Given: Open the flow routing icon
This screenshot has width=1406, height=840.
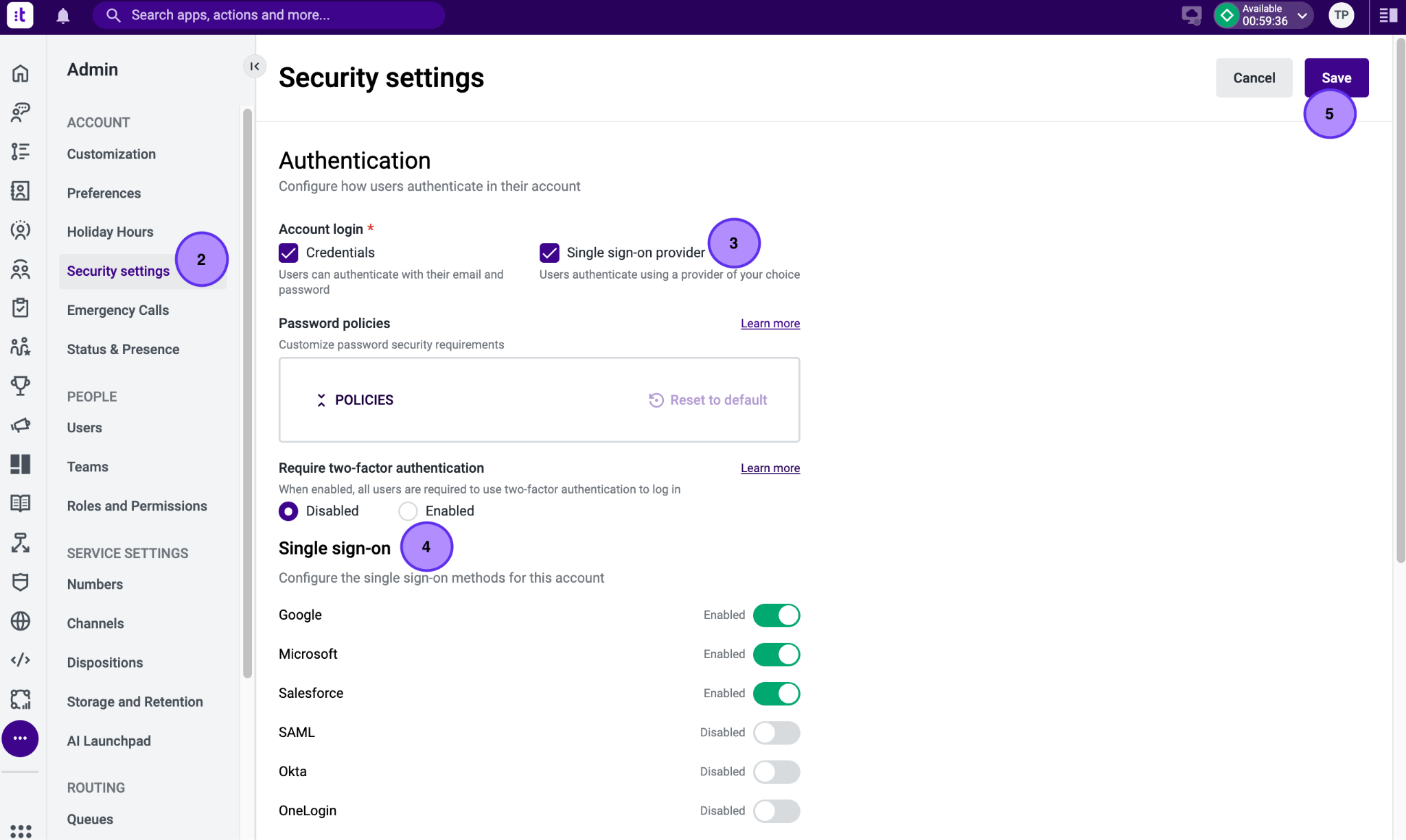Looking at the screenshot, I should coord(21,543).
